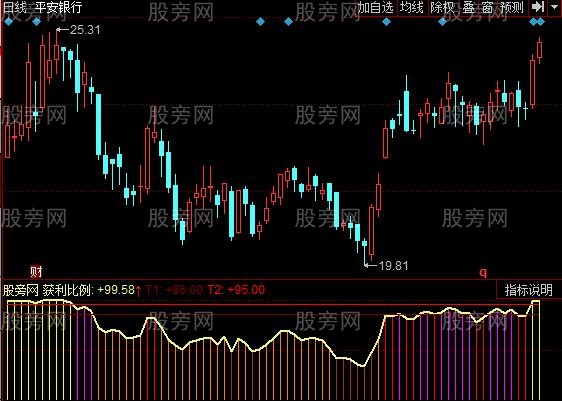Click the 获利比例 +99.58 value
Image resolution: width=562 pixels, height=401 pixels.
89,290
